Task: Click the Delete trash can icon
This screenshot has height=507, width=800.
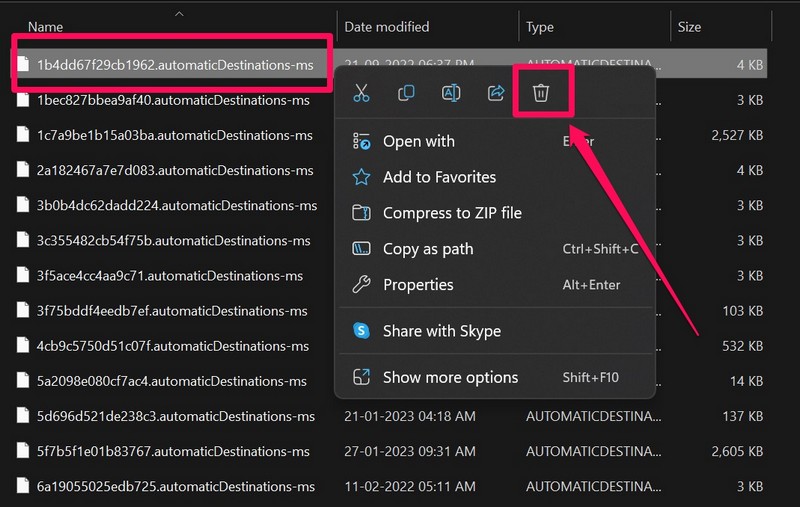Action: [x=540, y=93]
